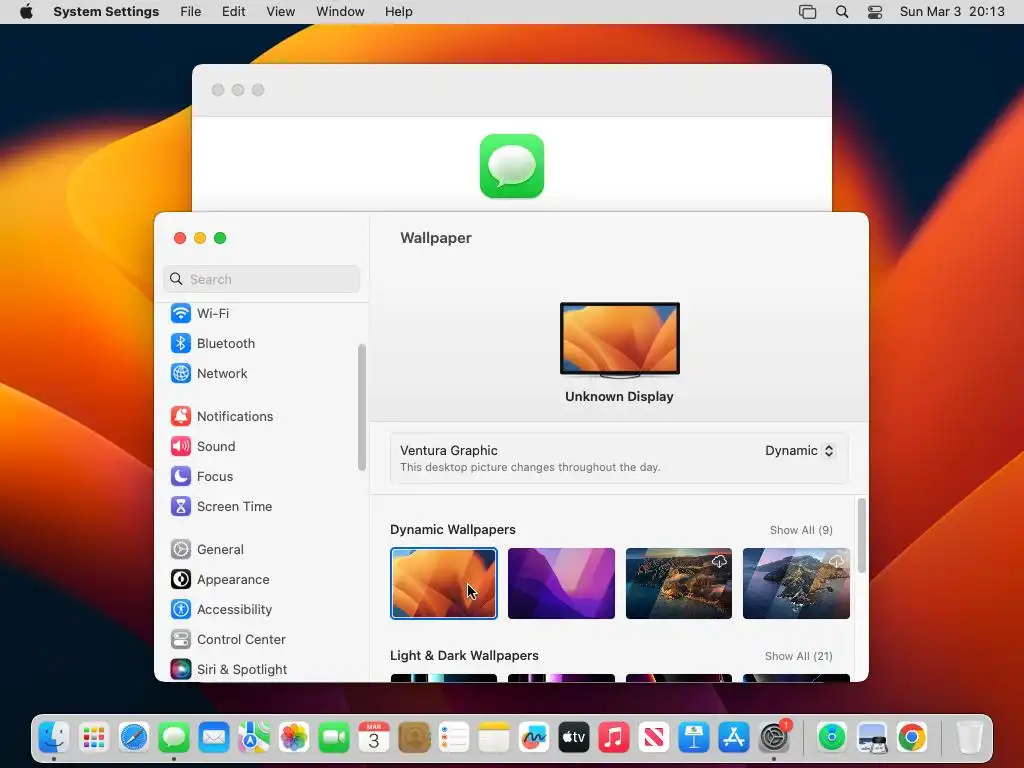Open Launchpad from the Dock
This screenshot has width=1024, height=768.
tap(94, 737)
